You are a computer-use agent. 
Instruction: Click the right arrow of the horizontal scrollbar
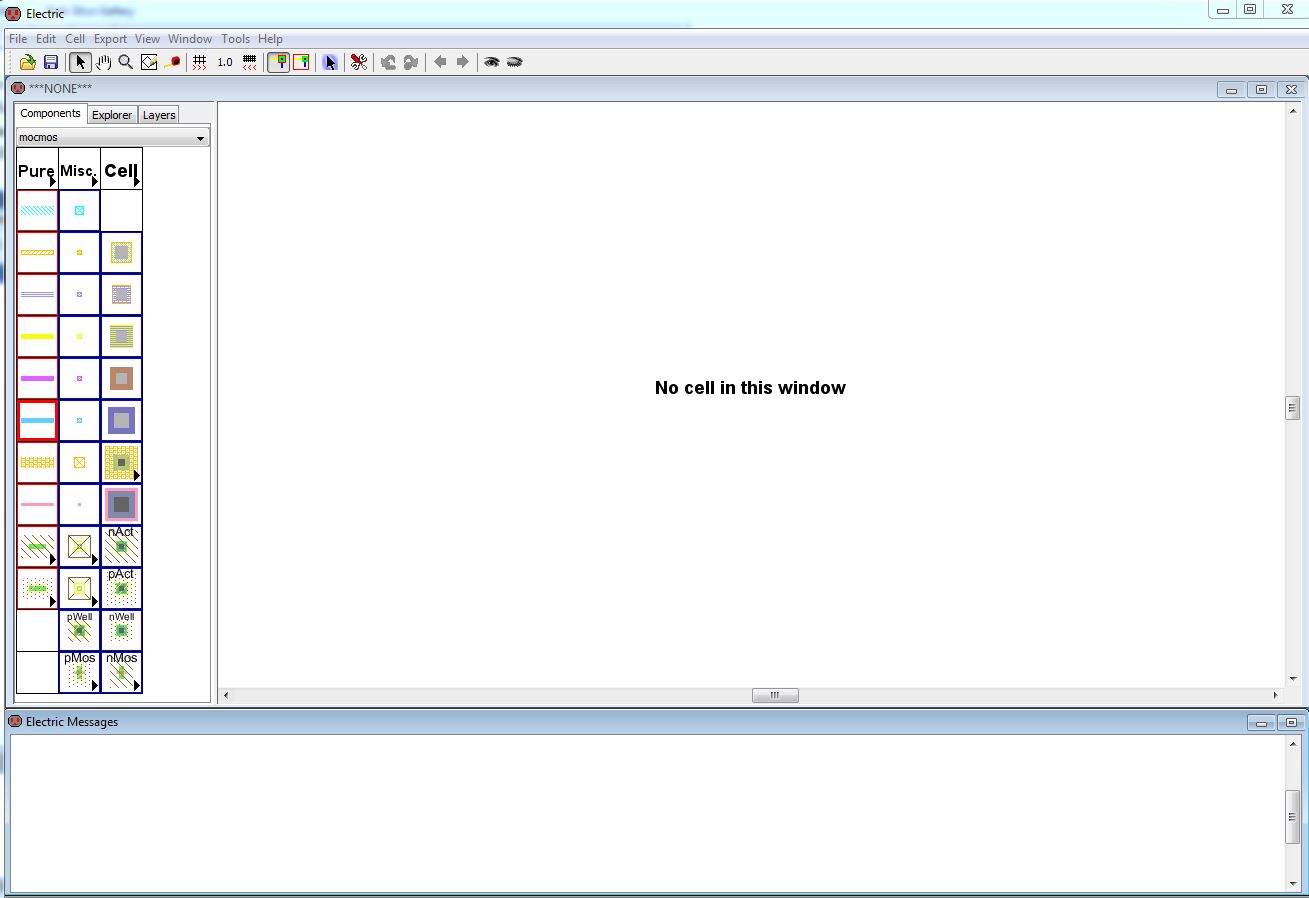pos(1275,695)
